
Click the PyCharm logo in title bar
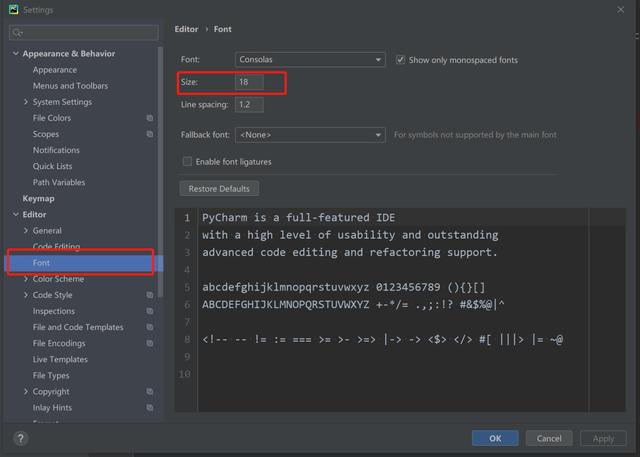click(x=13, y=9)
